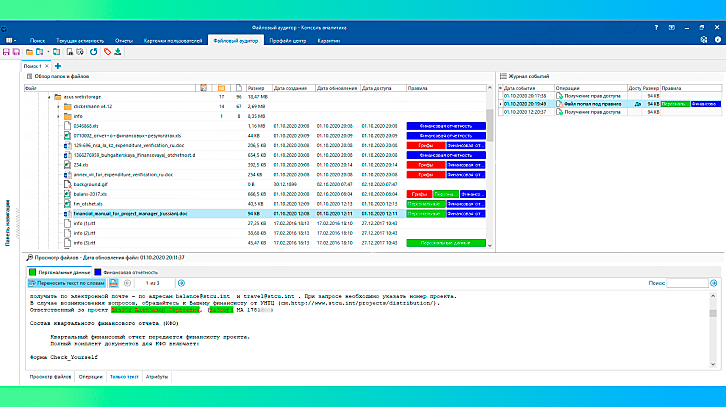Click the Refresh icon in toolbar
The width and height of the screenshot is (726, 407).
click(93, 51)
